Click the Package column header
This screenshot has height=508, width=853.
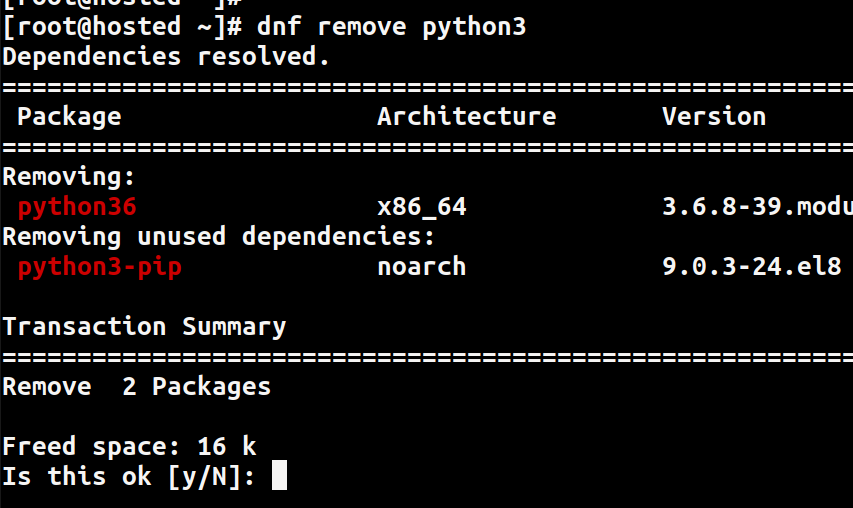(x=69, y=117)
